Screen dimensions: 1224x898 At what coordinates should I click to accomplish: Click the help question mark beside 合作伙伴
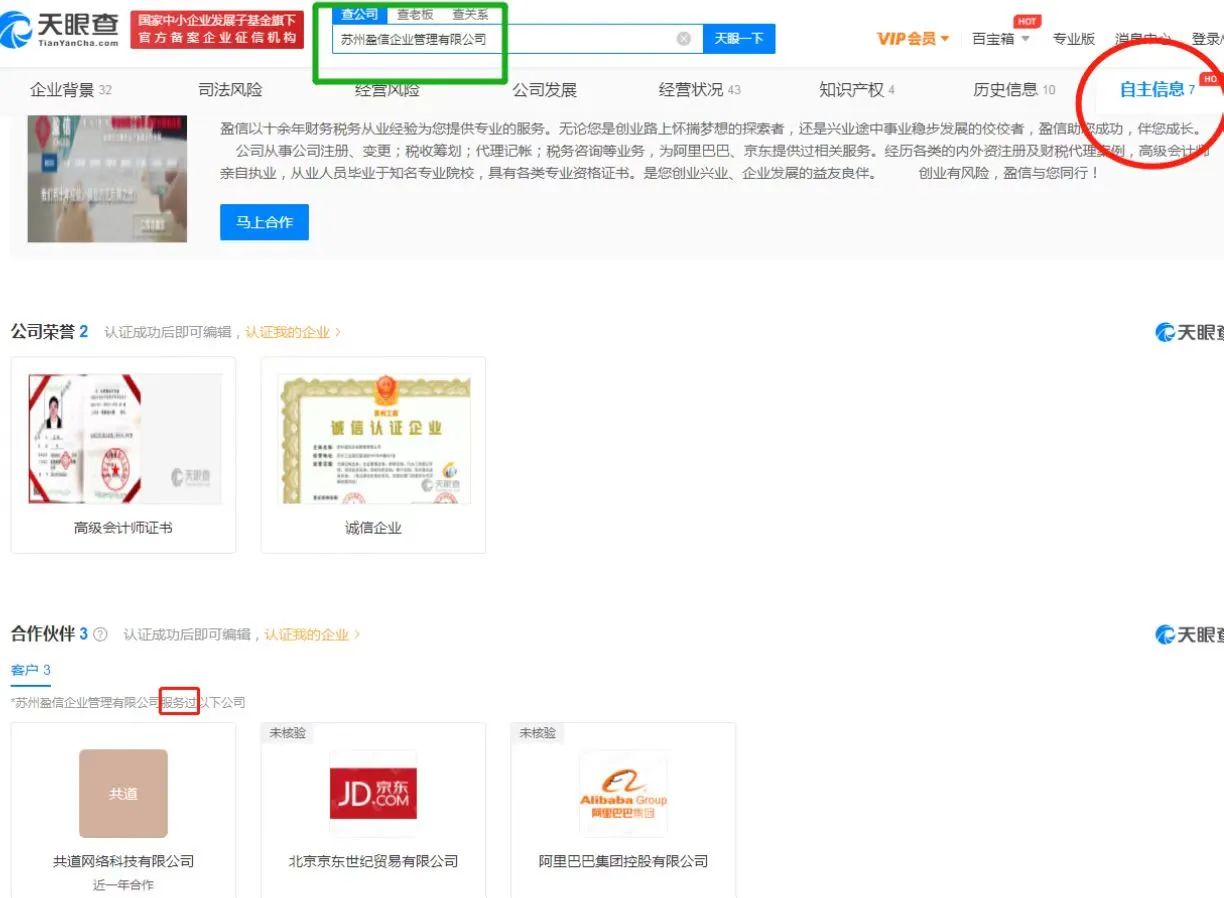[x=100, y=635]
